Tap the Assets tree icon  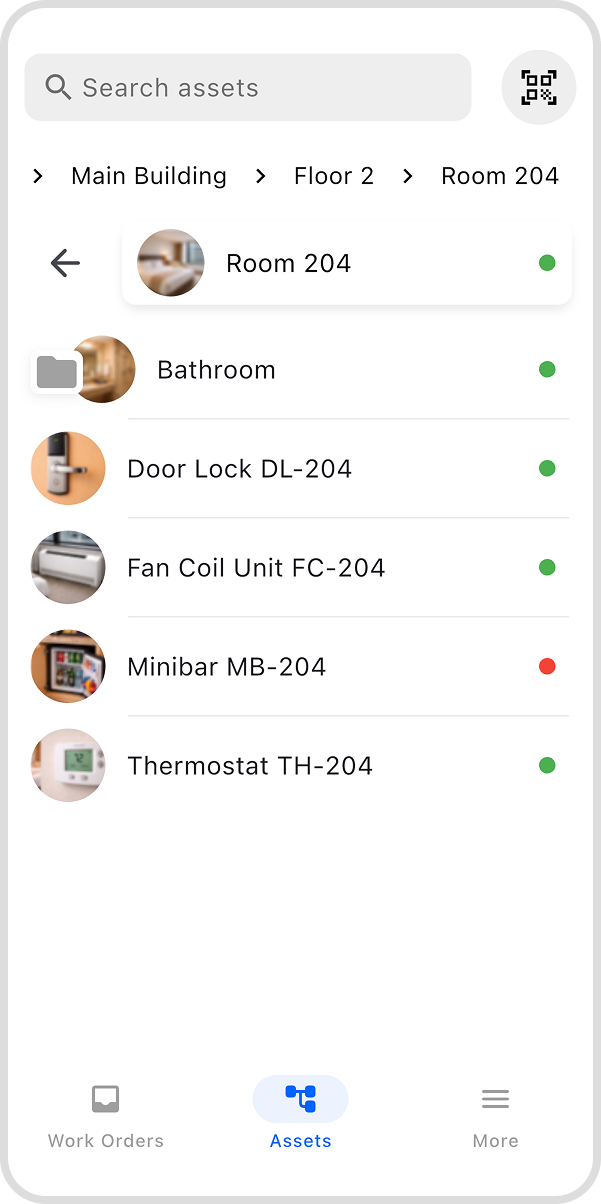pos(300,1099)
